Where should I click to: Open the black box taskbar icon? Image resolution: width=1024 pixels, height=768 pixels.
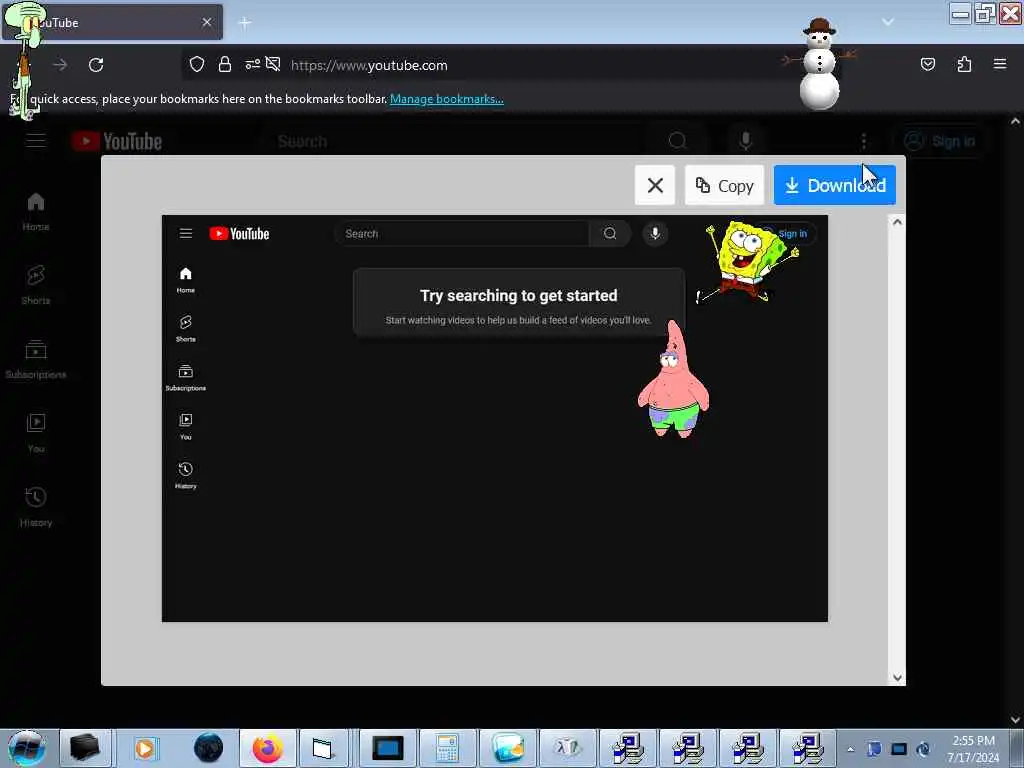pyautogui.click(x=85, y=748)
